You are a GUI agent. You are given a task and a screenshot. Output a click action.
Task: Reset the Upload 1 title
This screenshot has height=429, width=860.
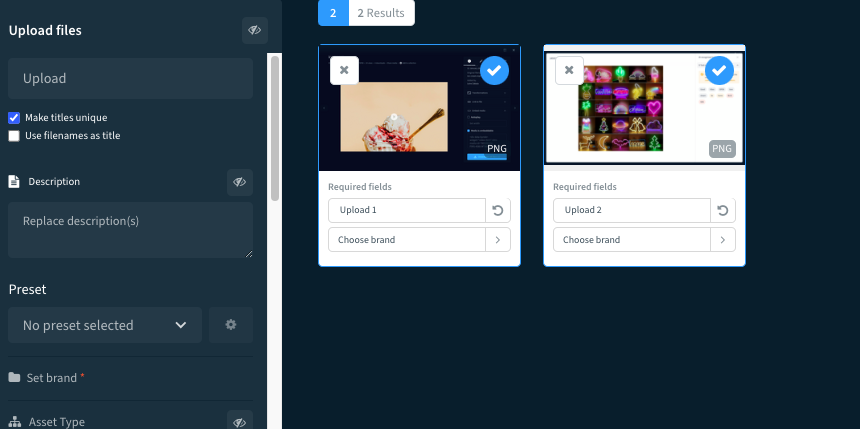pos(498,210)
